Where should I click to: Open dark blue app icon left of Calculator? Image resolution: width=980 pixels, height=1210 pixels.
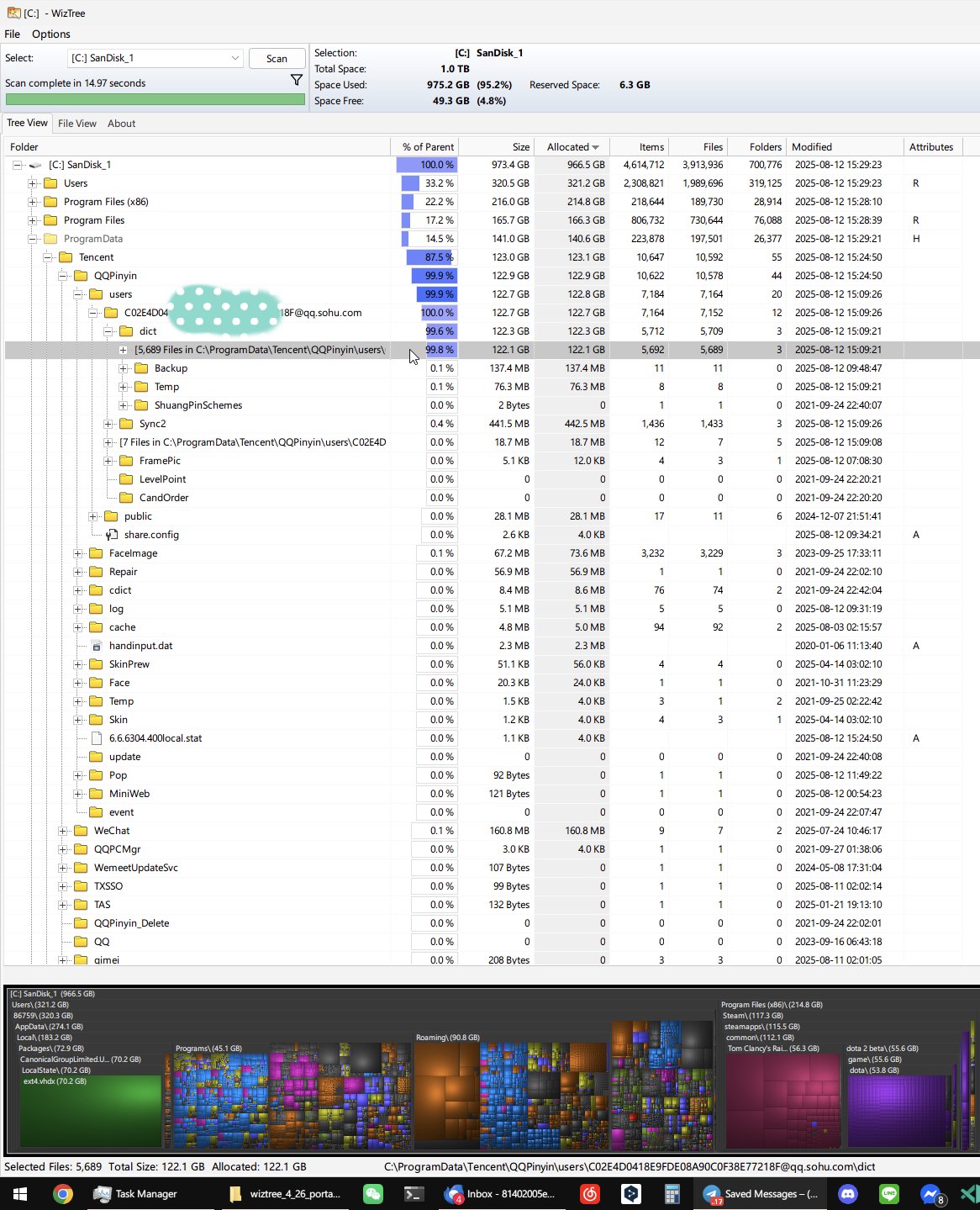pyautogui.click(x=631, y=1193)
